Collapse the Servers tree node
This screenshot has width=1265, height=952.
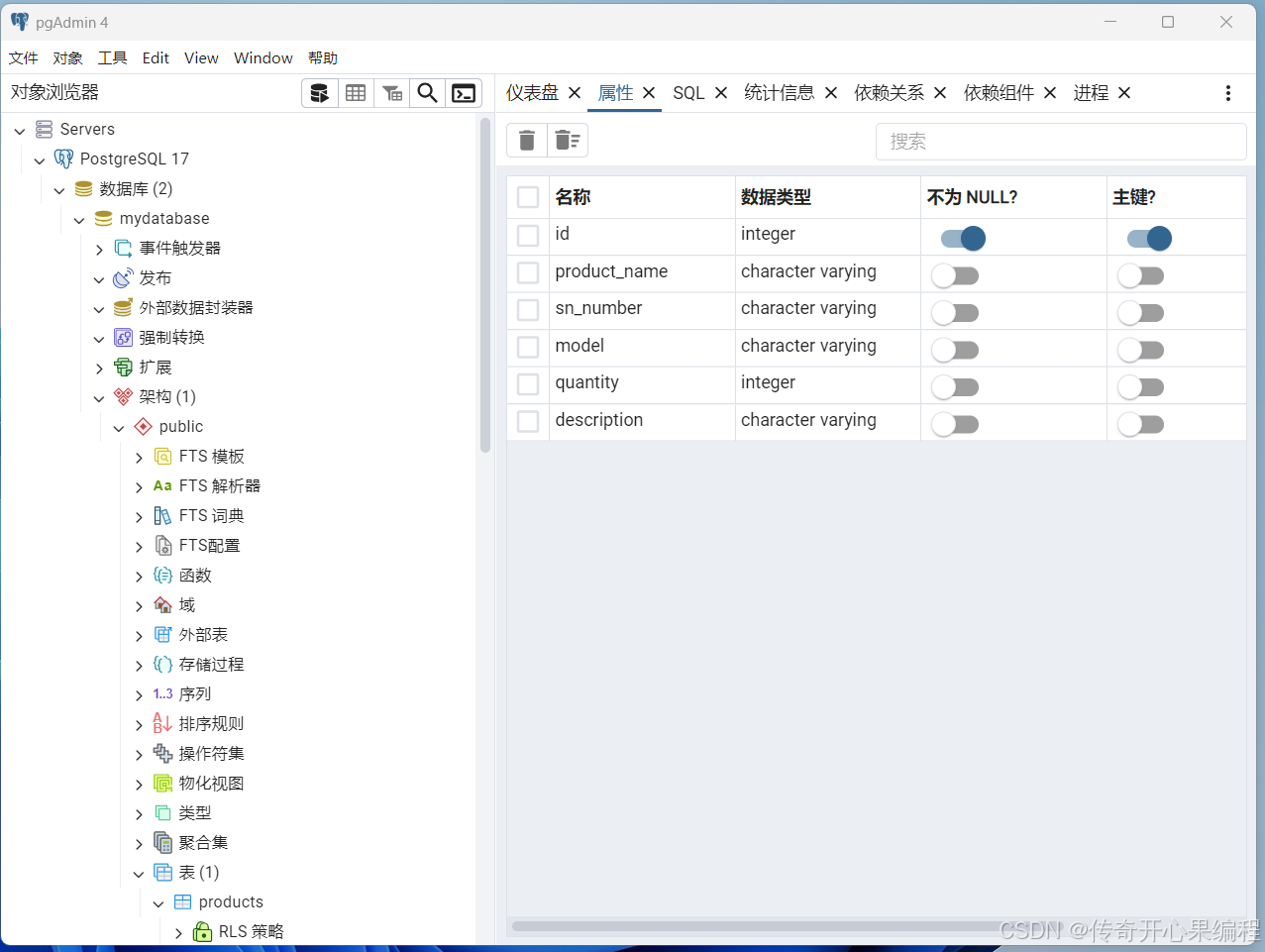point(20,130)
